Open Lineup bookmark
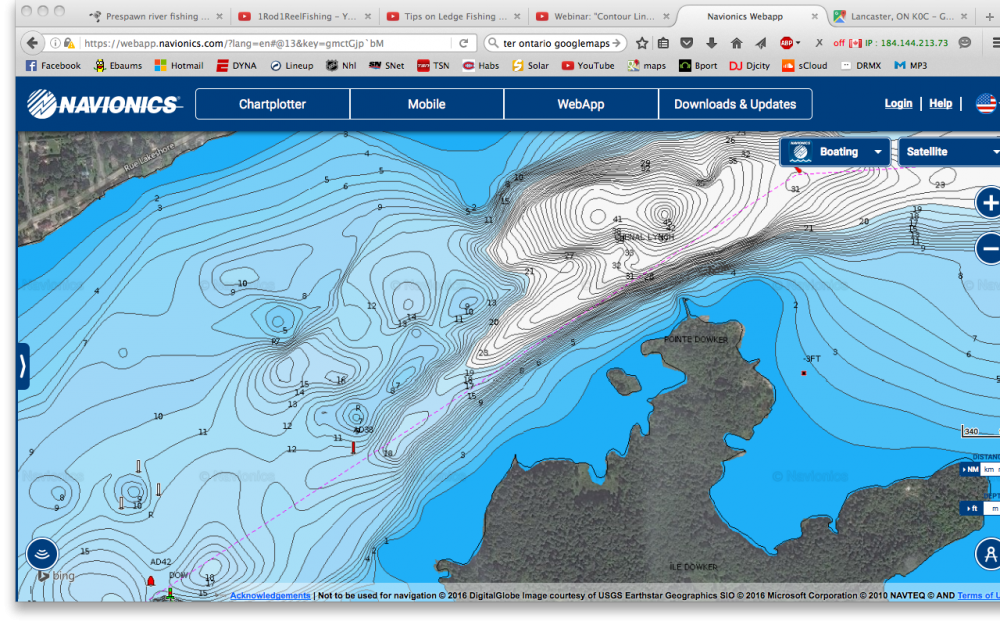The width and height of the screenshot is (1000, 625). pyautogui.click(x=291, y=65)
